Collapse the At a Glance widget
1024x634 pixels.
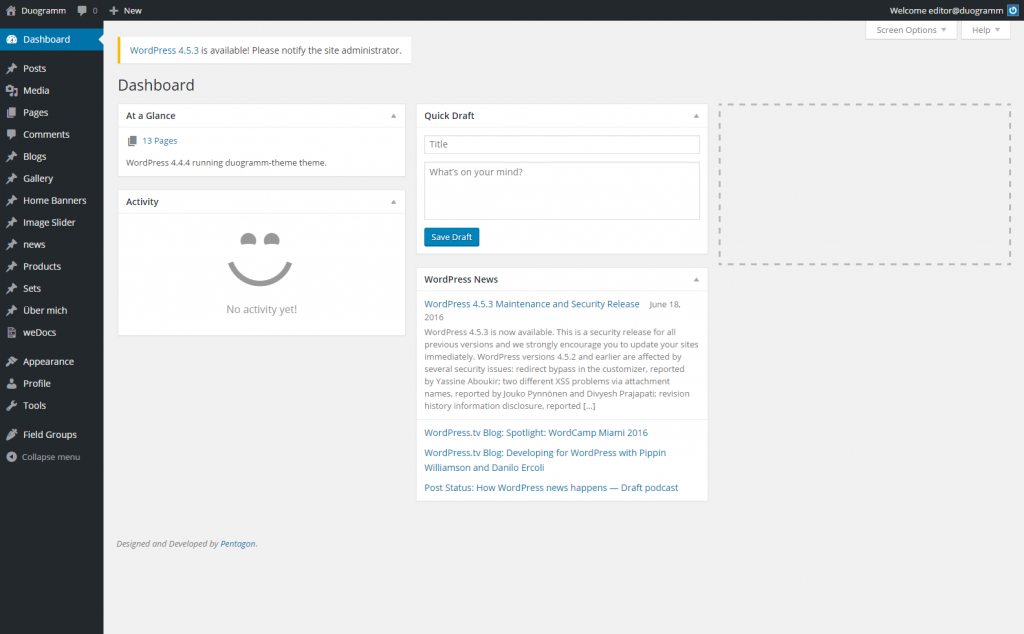point(393,116)
